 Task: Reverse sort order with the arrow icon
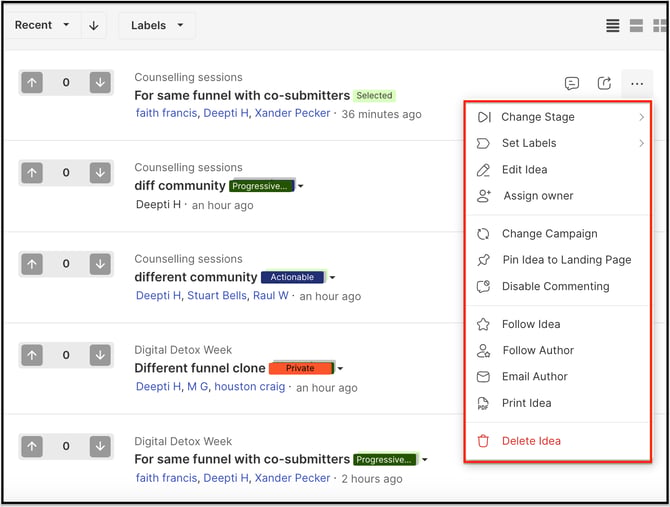click(x=94, y=26)
